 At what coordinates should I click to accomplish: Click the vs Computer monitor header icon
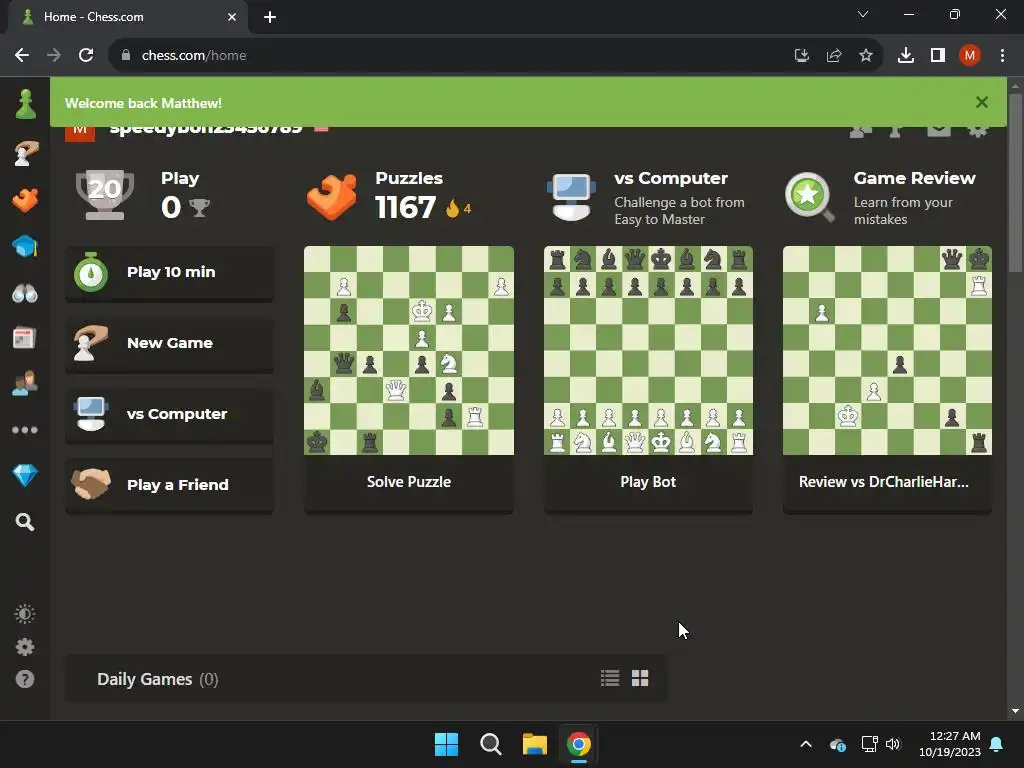pyautogui.click(x=571, y=196)
